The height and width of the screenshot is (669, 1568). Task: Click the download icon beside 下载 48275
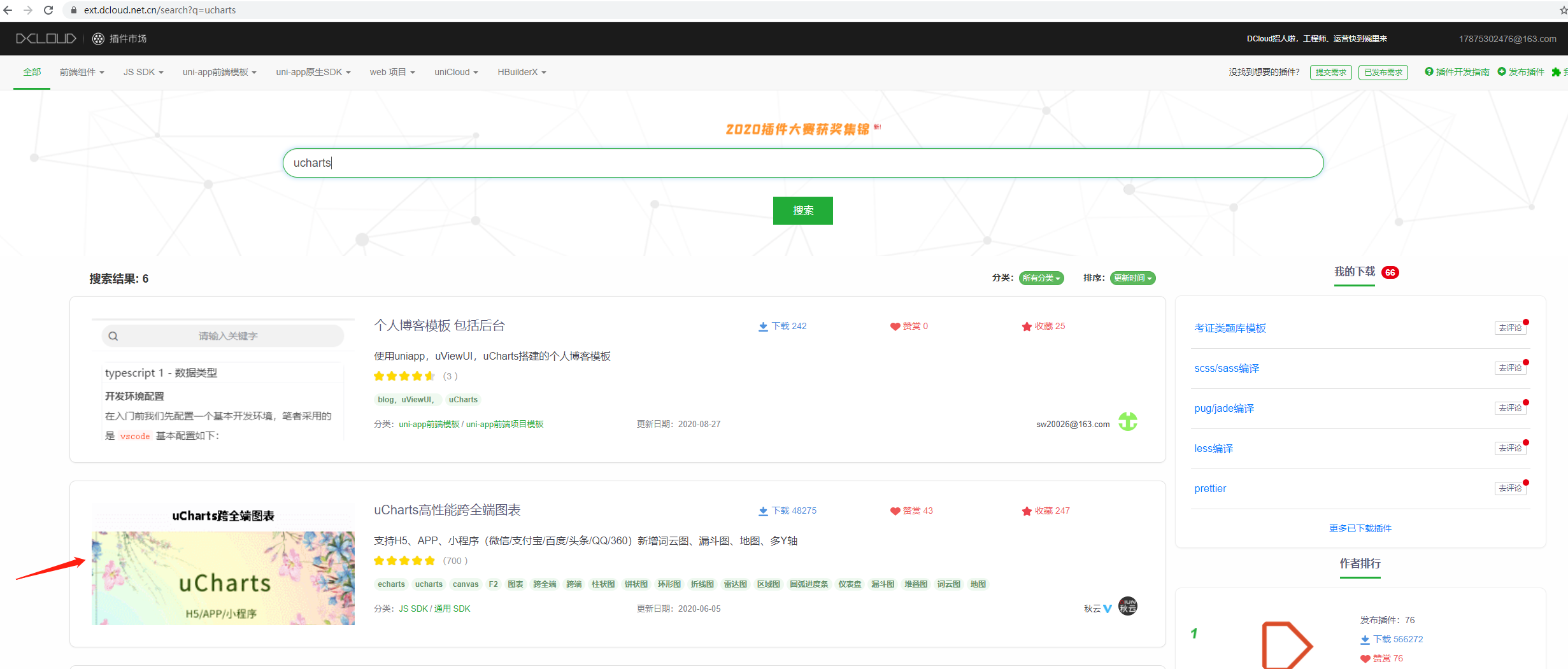[762, 510]
